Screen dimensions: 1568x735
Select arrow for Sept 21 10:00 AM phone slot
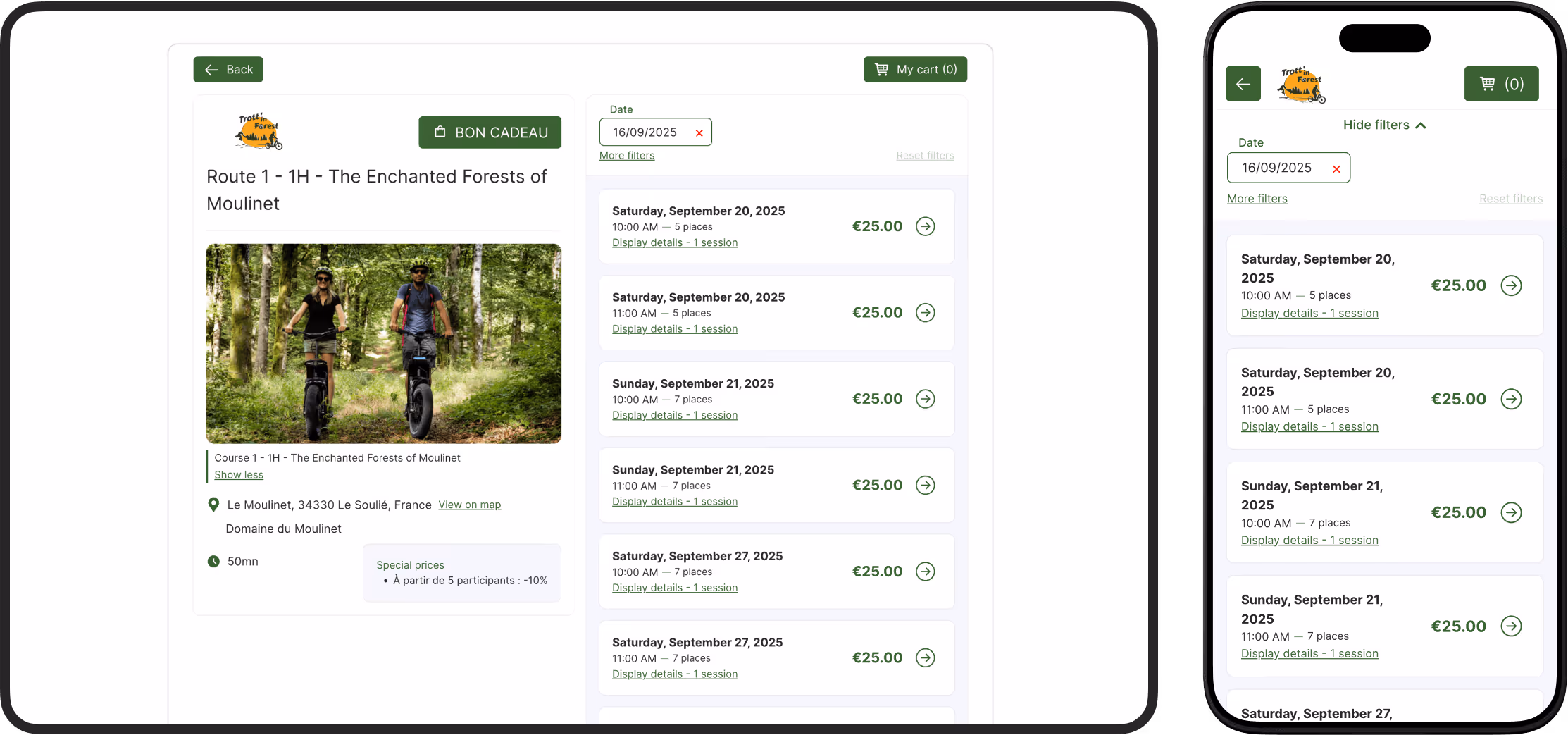[1512, 513]
